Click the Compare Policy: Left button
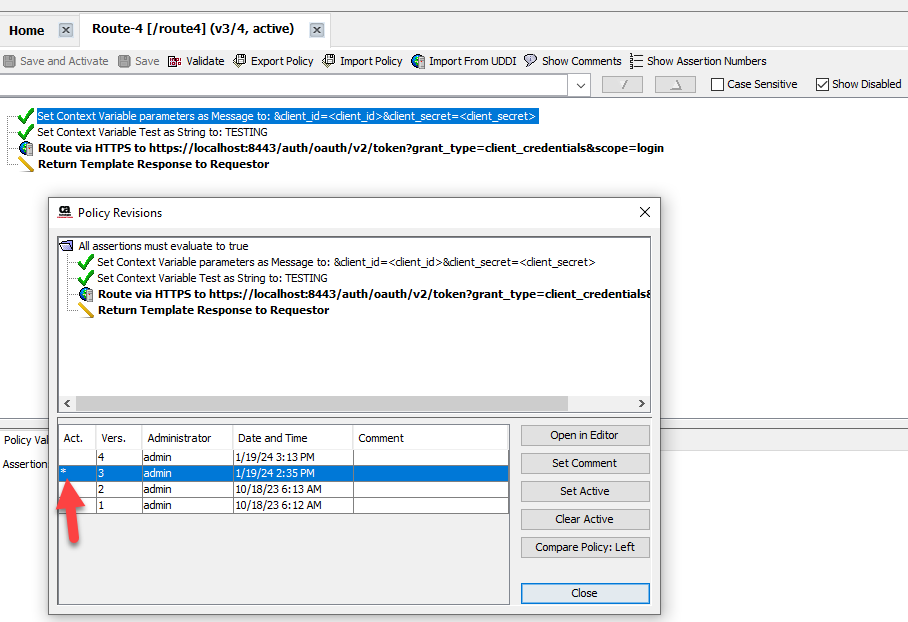Viewport: 908px width, 622px height. tap(584, 547)
